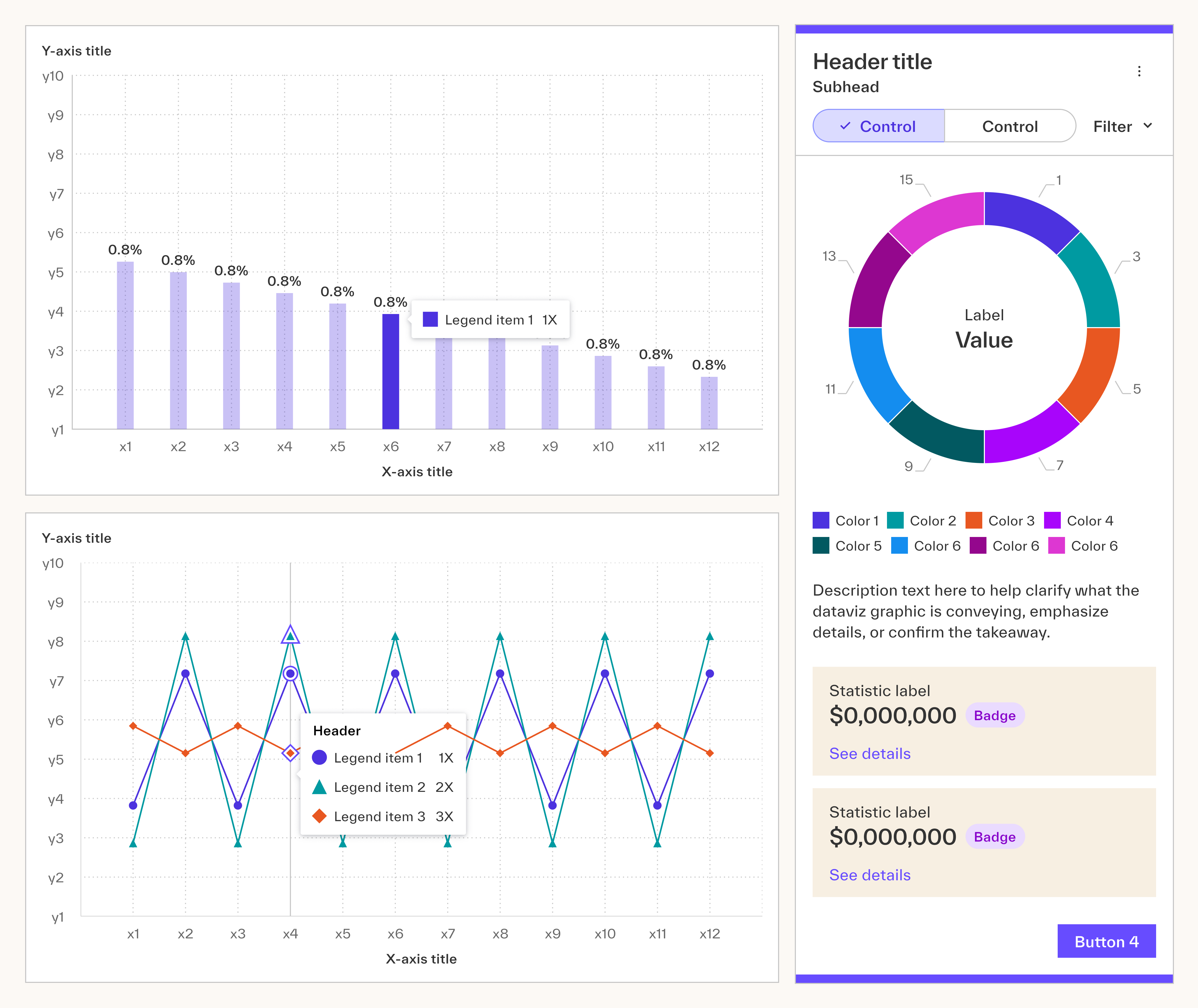1198x1008 pixels.
Task: Click the Badge in first statistic card
Action: point(995,715)
